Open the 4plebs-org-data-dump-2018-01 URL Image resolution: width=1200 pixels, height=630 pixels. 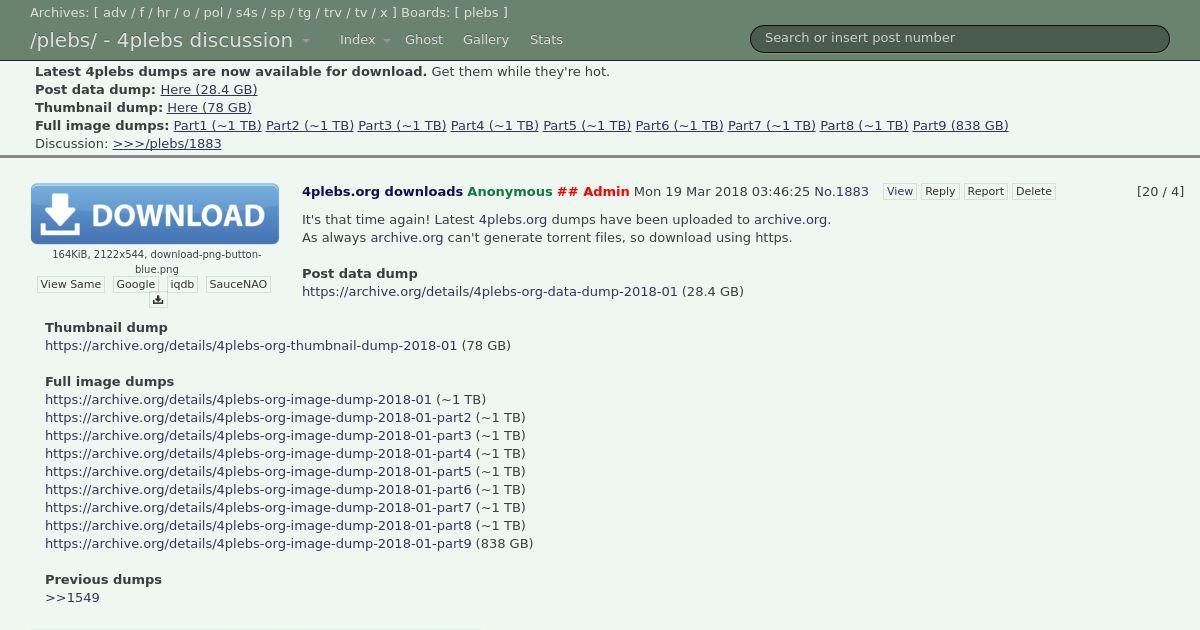point(490,292)
